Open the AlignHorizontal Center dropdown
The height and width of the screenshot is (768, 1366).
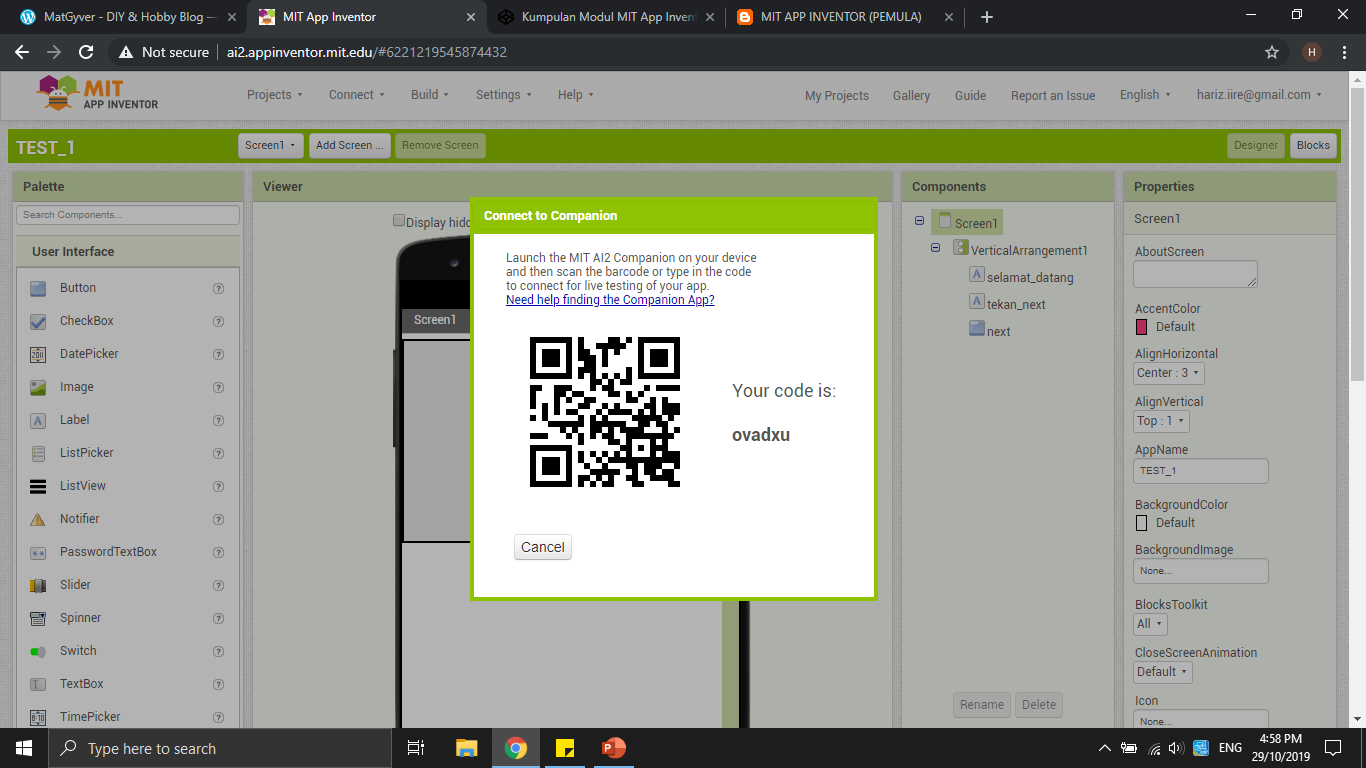(1169, 373)
